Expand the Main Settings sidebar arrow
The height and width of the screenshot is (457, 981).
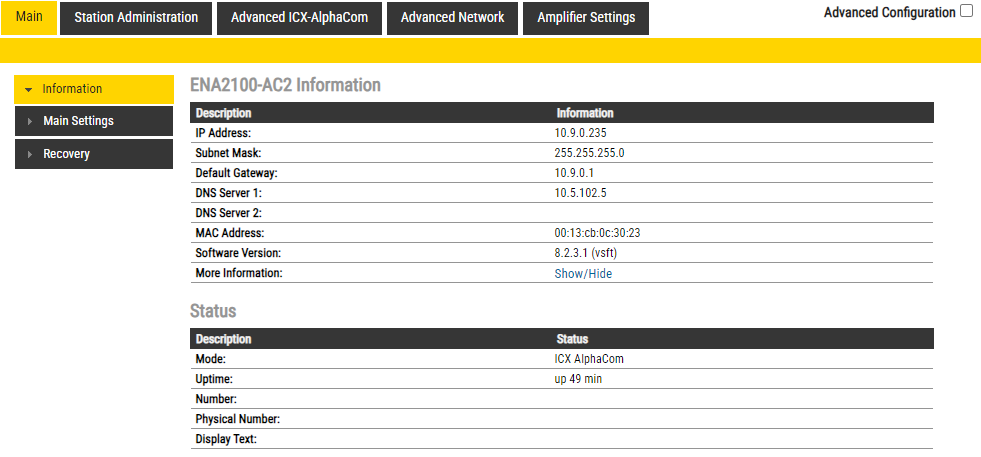pos(30,122)
